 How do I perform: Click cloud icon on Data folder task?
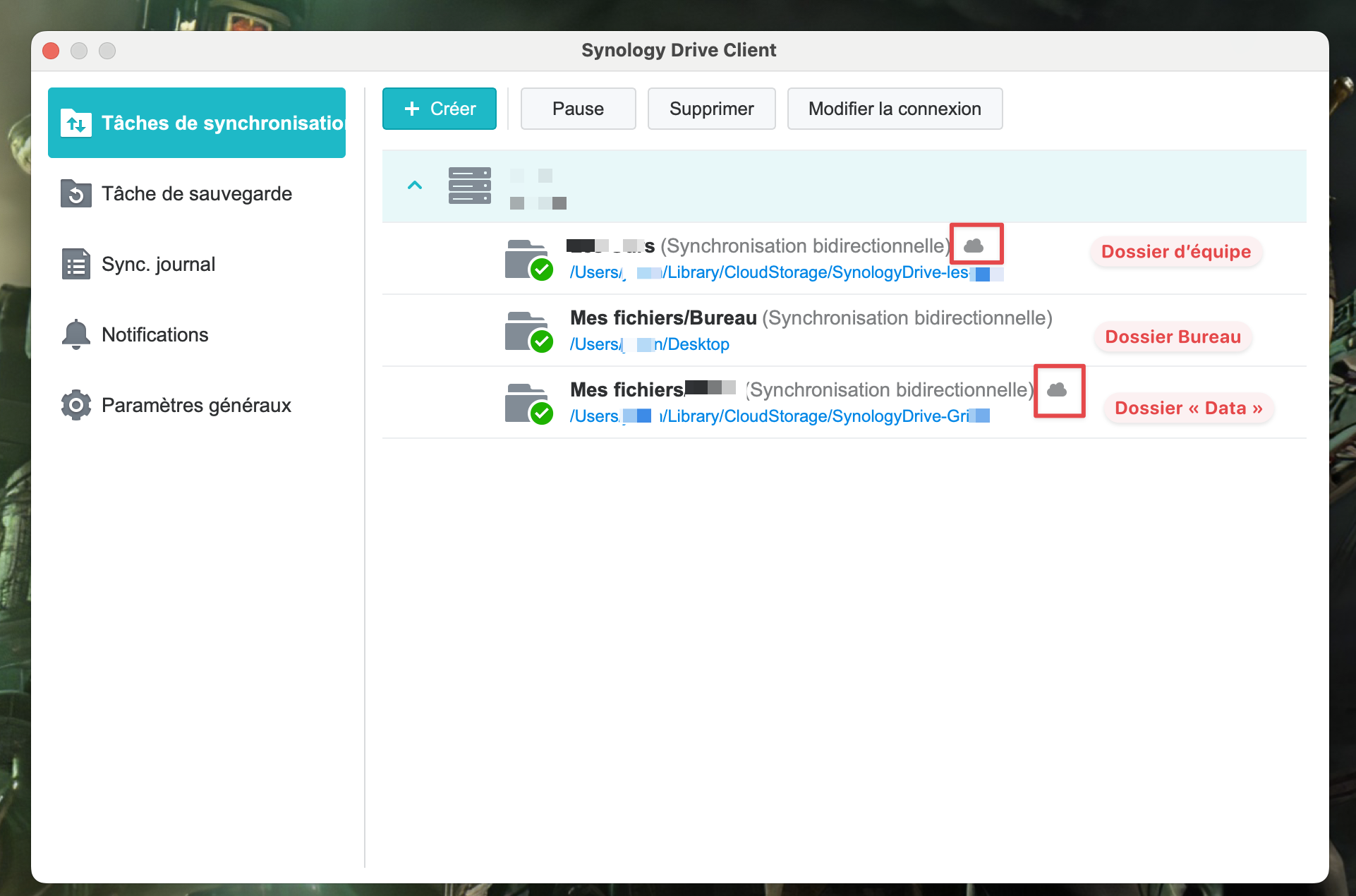pos(1057,389)
